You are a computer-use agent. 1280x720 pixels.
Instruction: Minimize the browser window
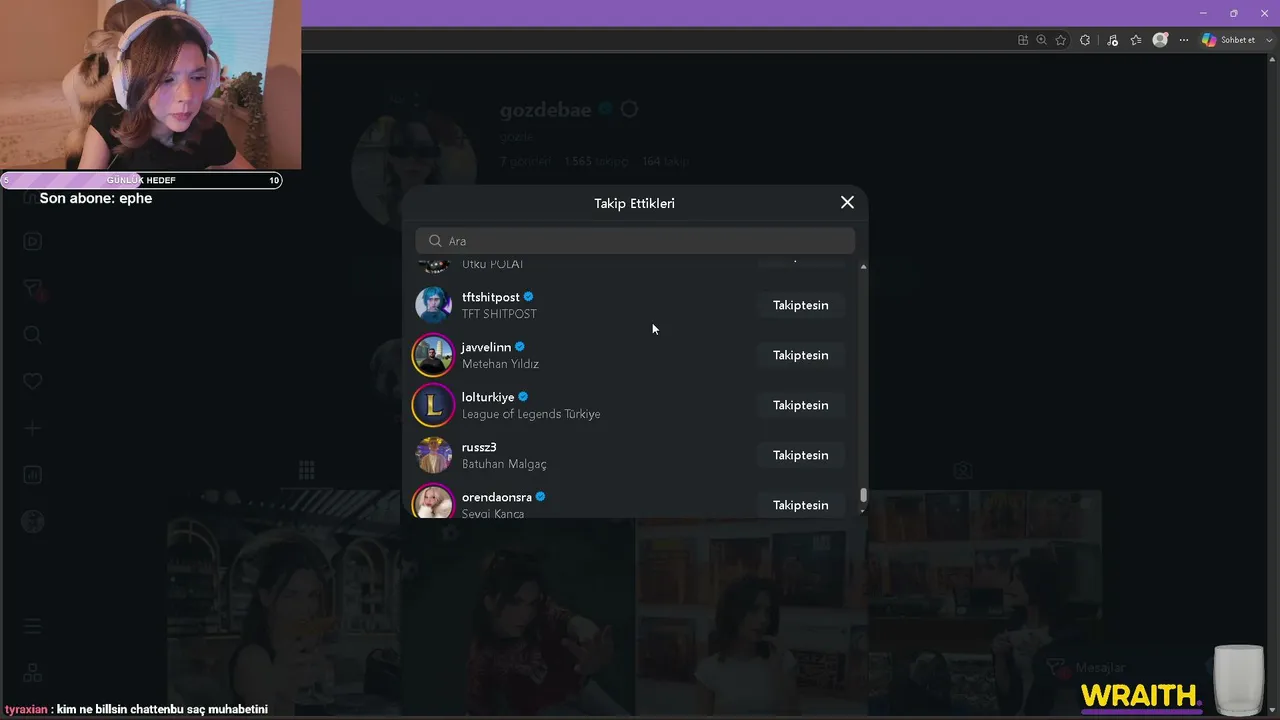1202,13
